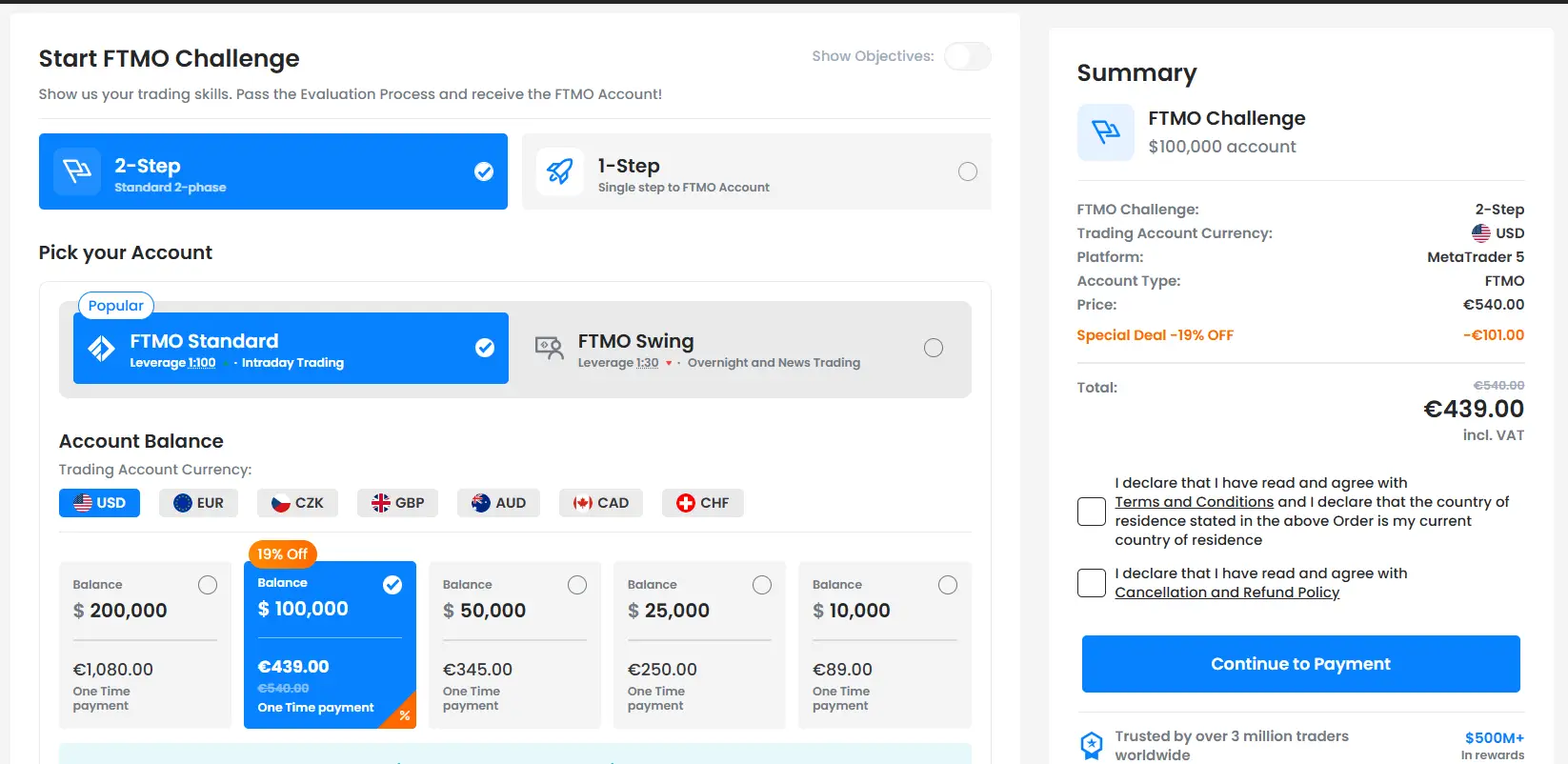Screen dimensions: 1568x764
Task: Select the $25,000 balance card
Action: pyautogui.click(x=699, y=645)
